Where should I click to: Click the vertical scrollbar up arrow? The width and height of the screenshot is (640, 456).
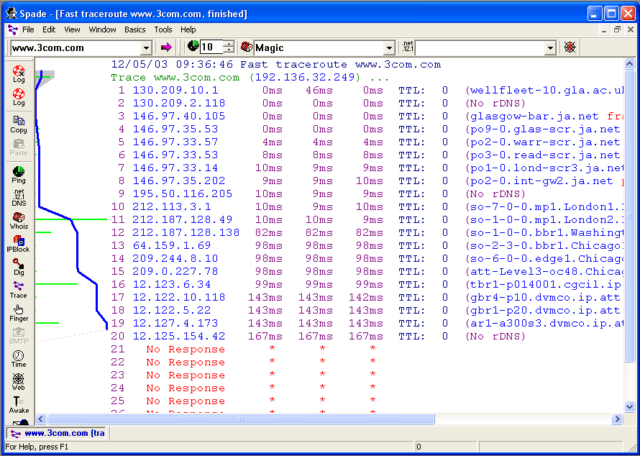[629, 64]
